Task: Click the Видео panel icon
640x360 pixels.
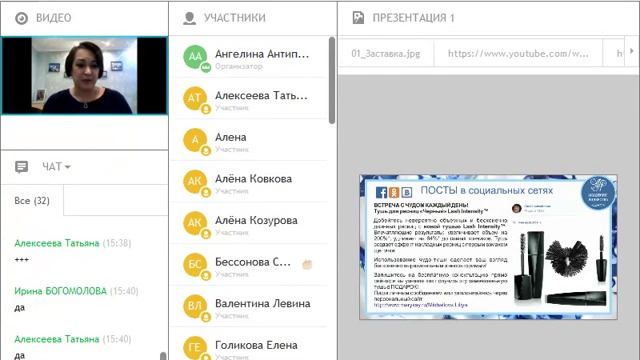Action: [21, 18]
